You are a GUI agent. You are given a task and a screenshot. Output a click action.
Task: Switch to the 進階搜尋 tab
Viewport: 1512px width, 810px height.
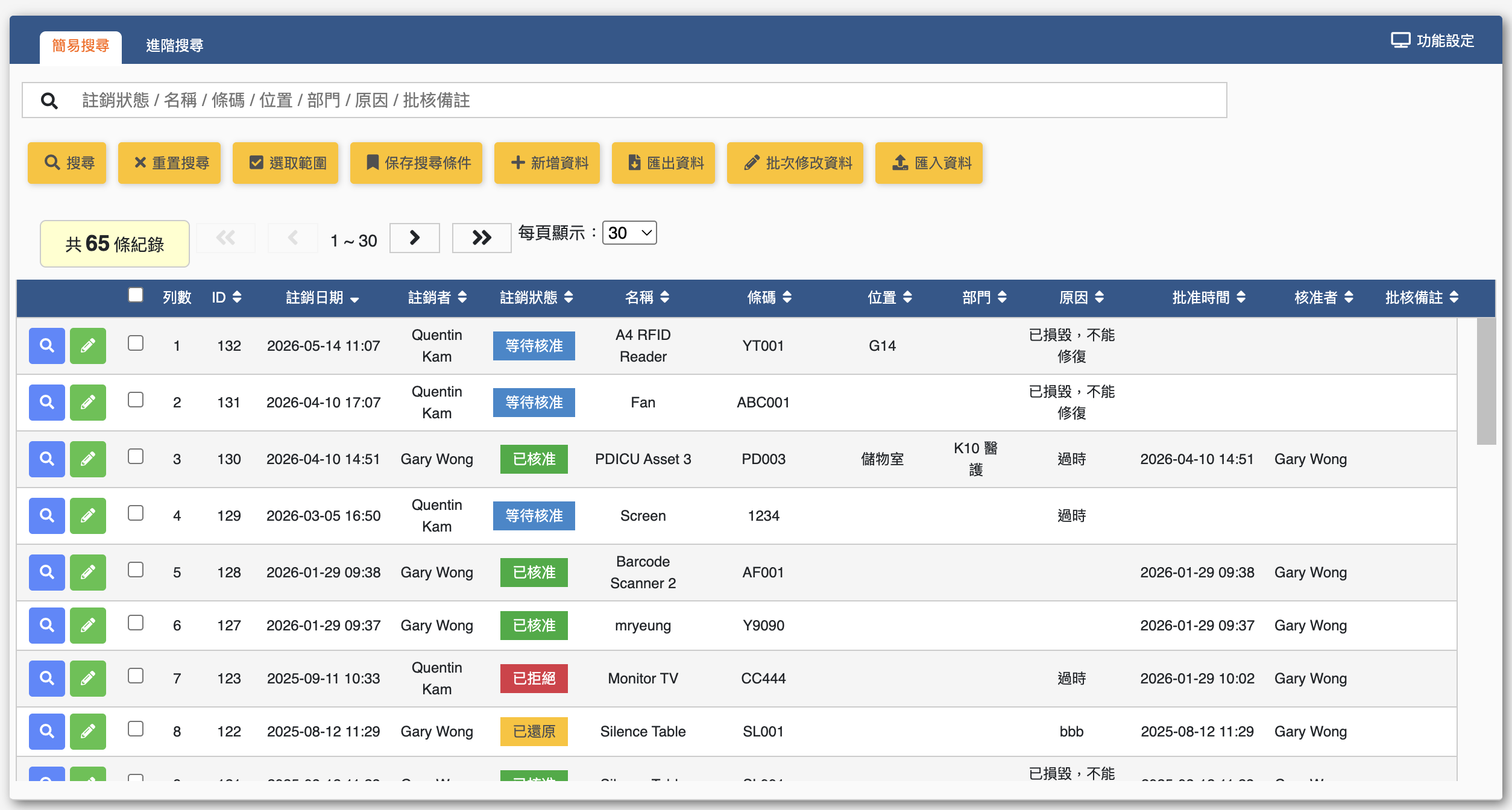coord(175,46)
